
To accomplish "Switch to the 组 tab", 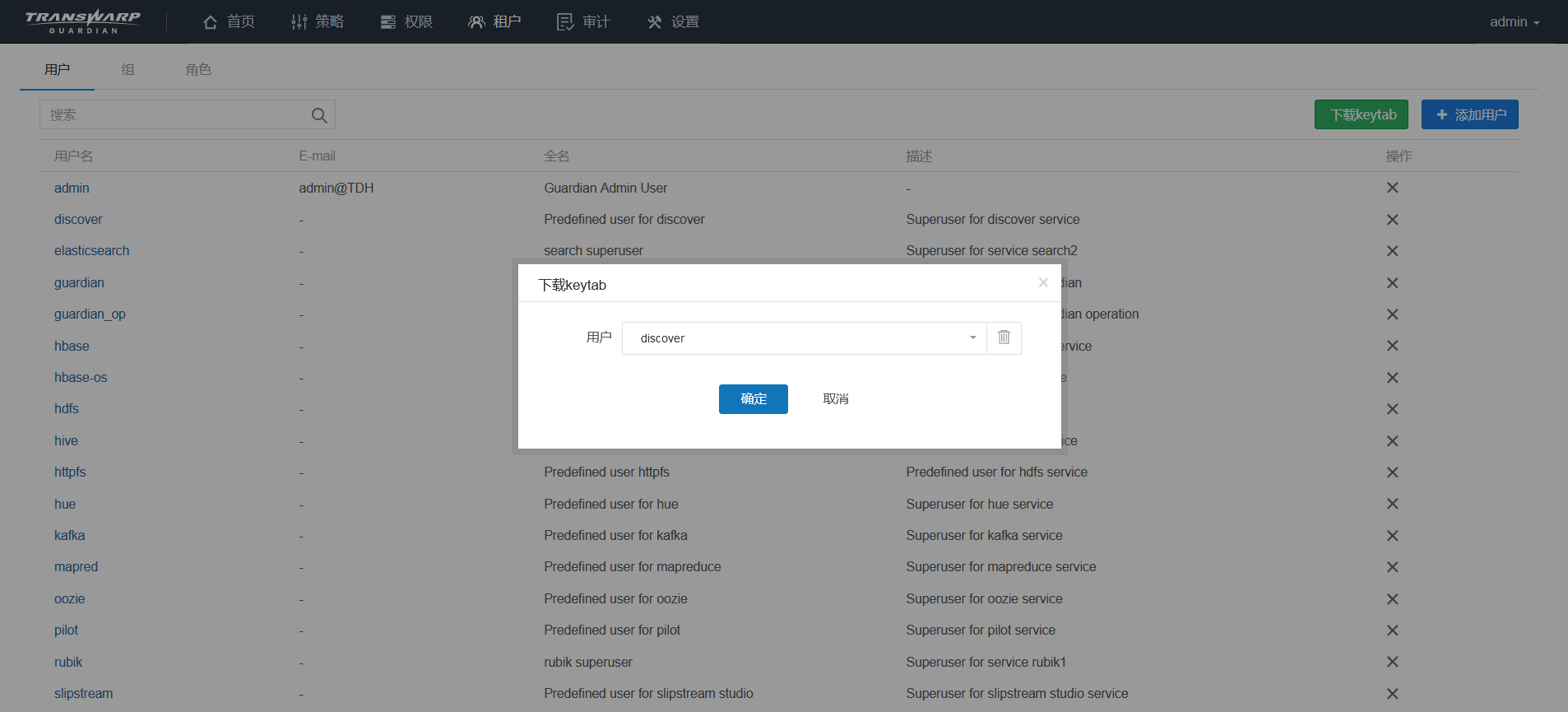I will point(128,70).
